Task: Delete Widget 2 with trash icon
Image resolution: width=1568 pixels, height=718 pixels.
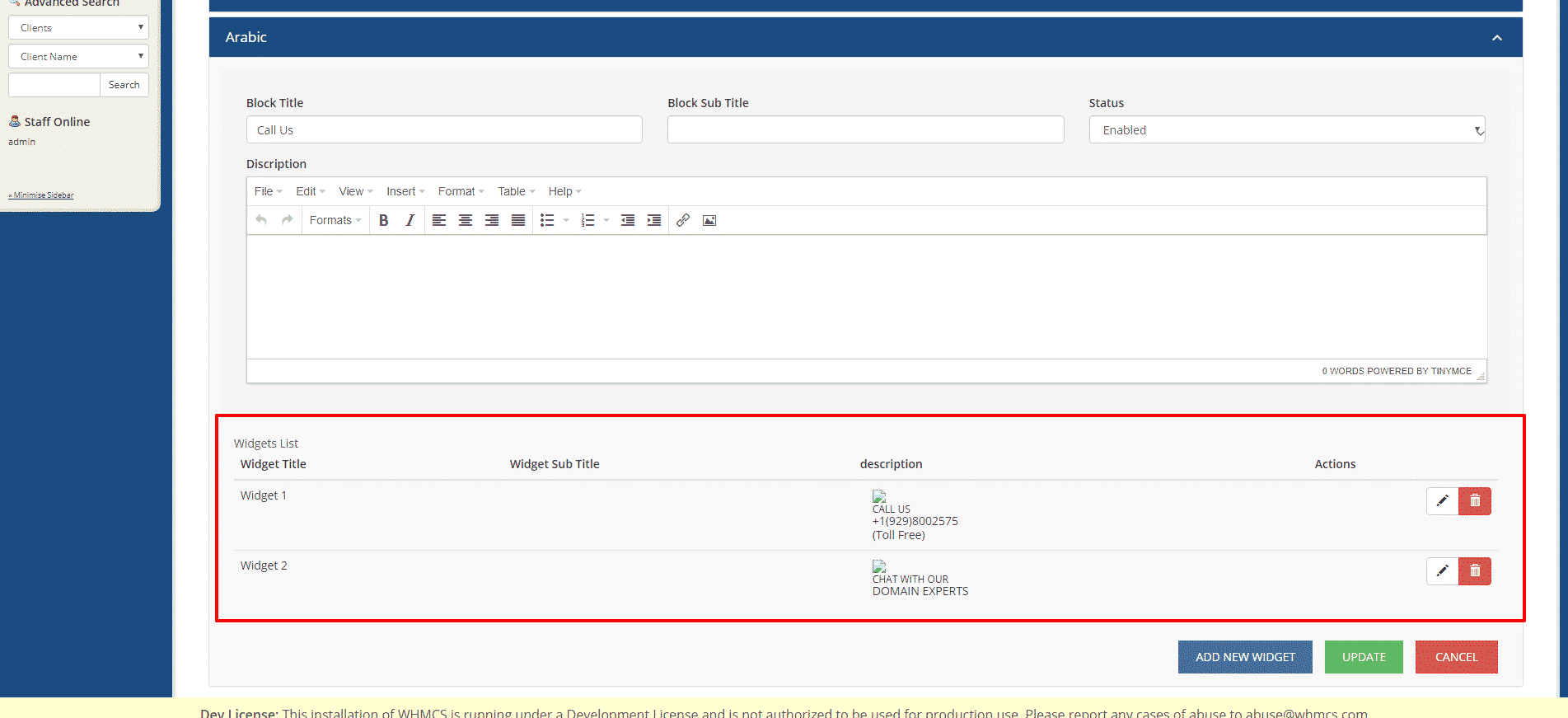Action: [1475, 571]
